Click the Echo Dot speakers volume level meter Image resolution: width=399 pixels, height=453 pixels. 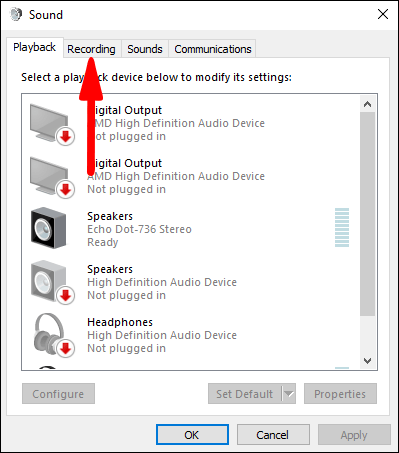click(x=342, y=227)
